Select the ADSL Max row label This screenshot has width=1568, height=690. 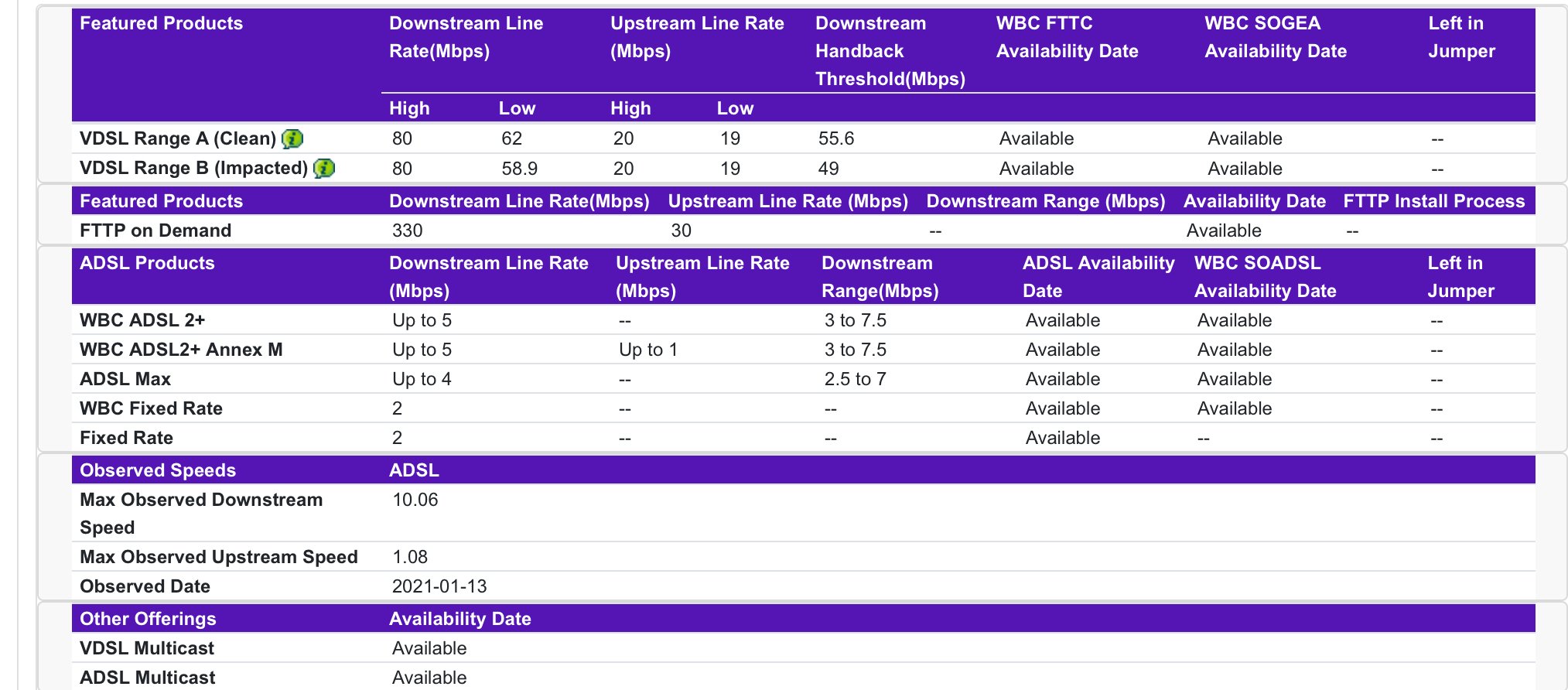pos(125,379)
